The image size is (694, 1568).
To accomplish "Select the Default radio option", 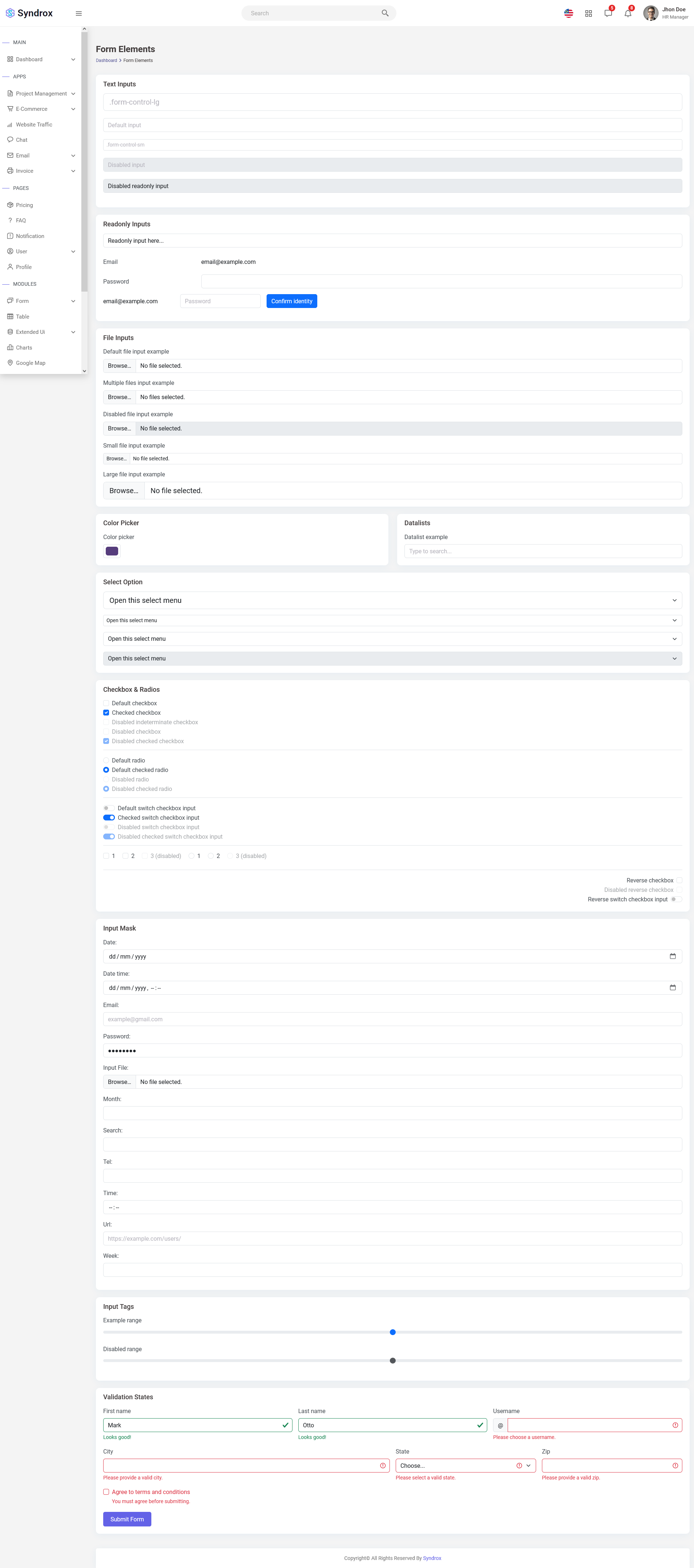I will [x=106, y=760].
